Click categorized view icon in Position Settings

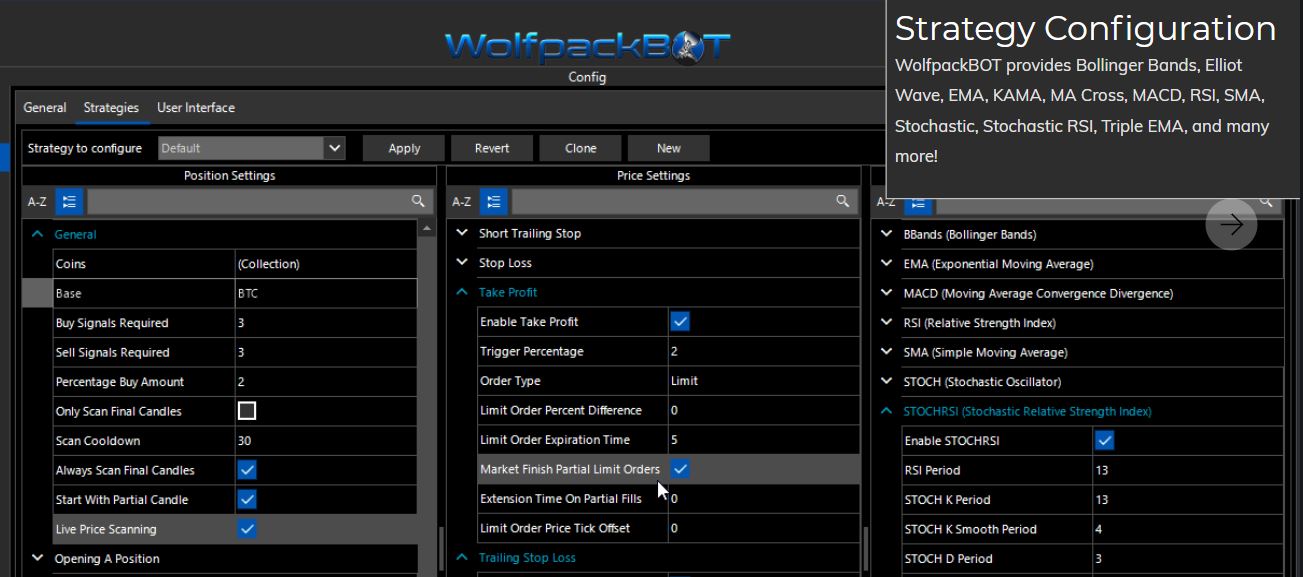pyautogui.click(x=69, y=202)
